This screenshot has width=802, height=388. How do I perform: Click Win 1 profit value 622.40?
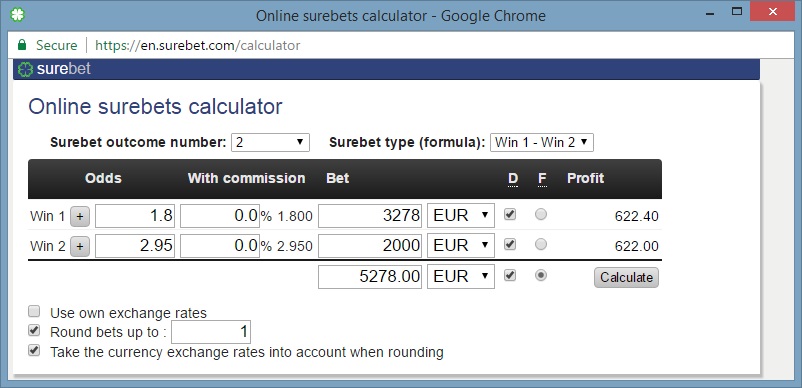point(636,217)
